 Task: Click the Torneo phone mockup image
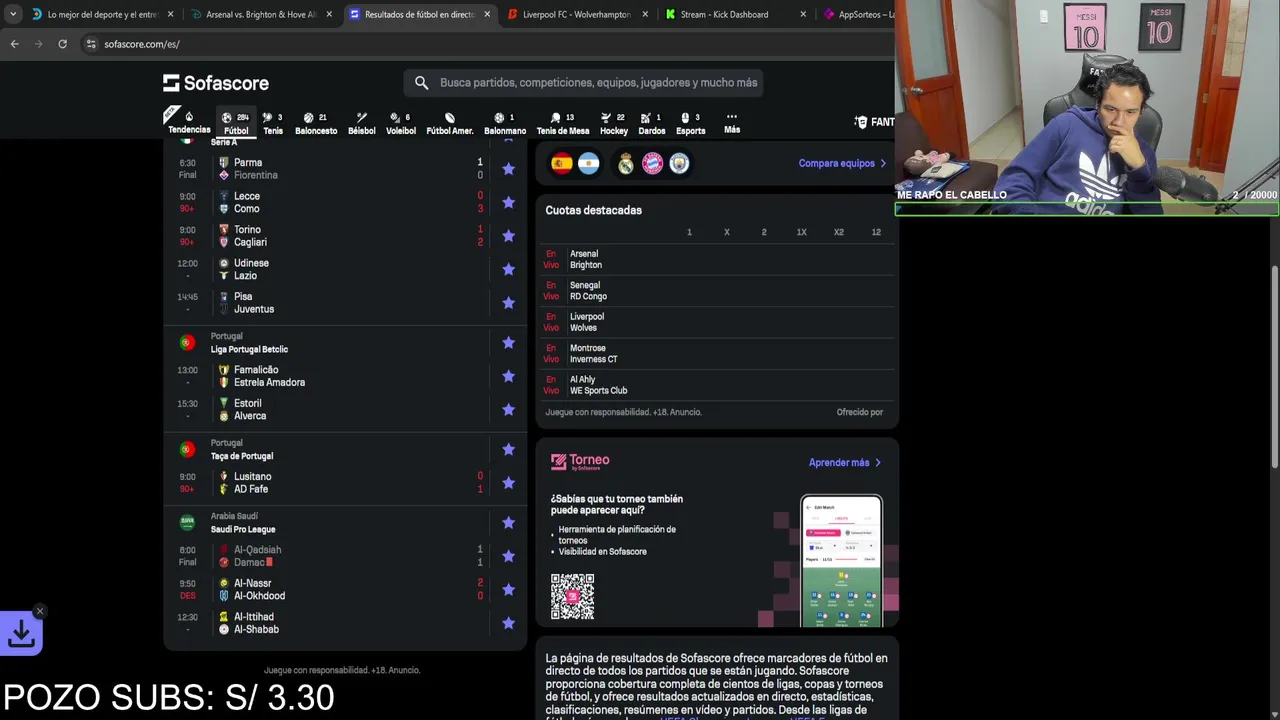(841, 561)
